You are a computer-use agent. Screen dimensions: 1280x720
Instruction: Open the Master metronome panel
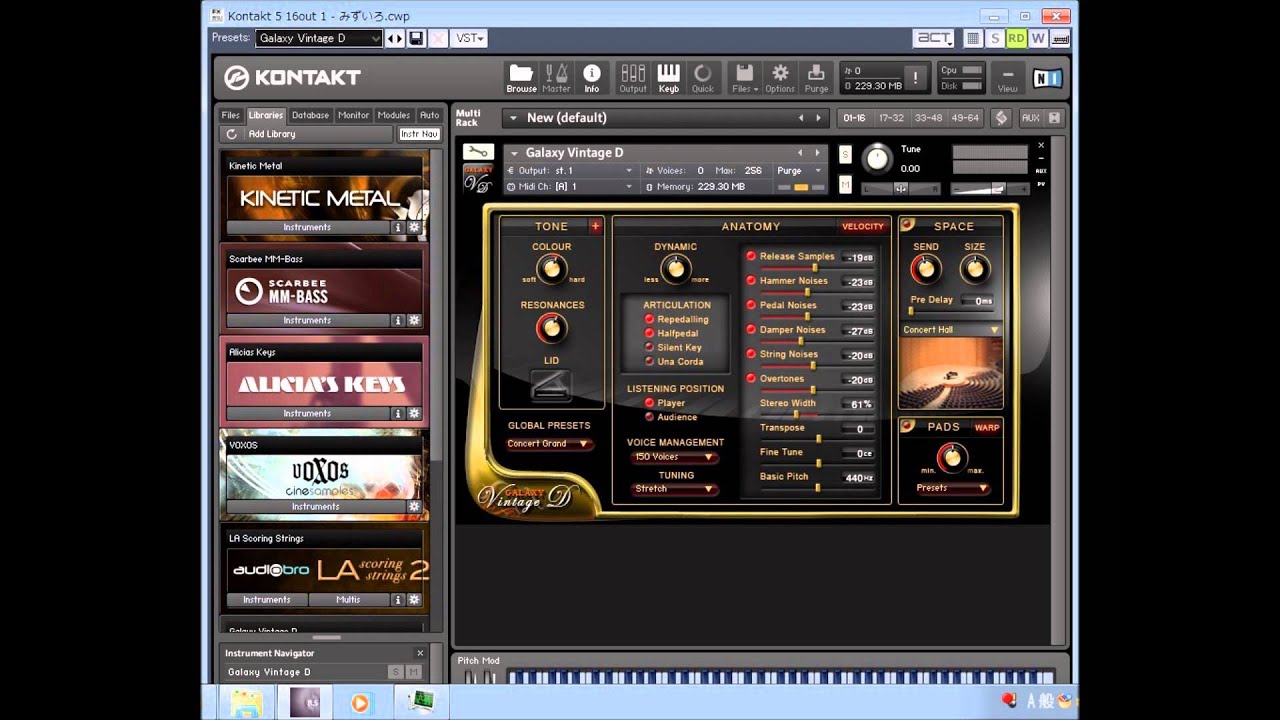(556, 78)
